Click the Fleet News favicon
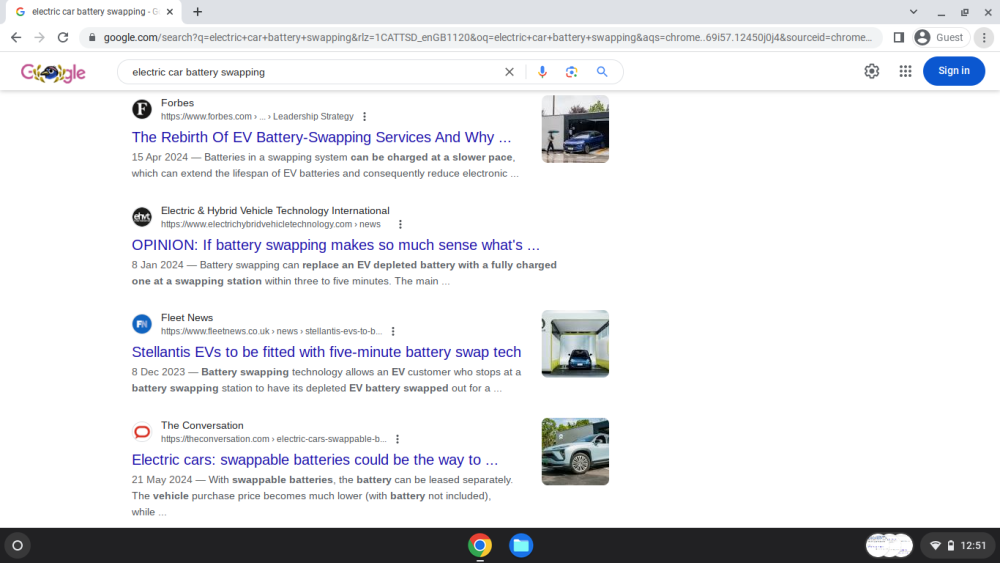The width and height of the screenshot is (1000, 563). [x=142, y=324]
